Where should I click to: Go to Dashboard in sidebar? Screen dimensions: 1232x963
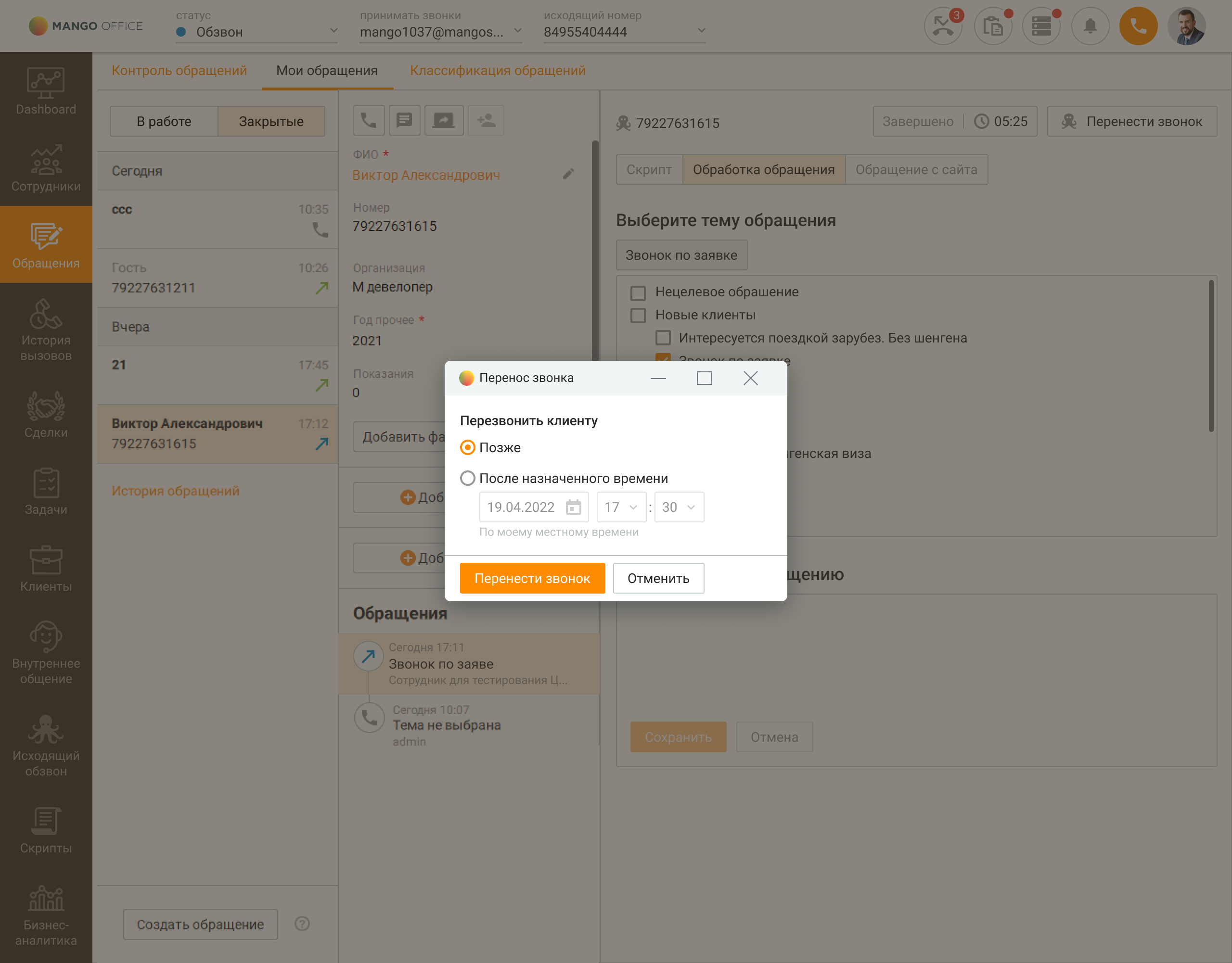pyautogui.click(x=46, y=91)
